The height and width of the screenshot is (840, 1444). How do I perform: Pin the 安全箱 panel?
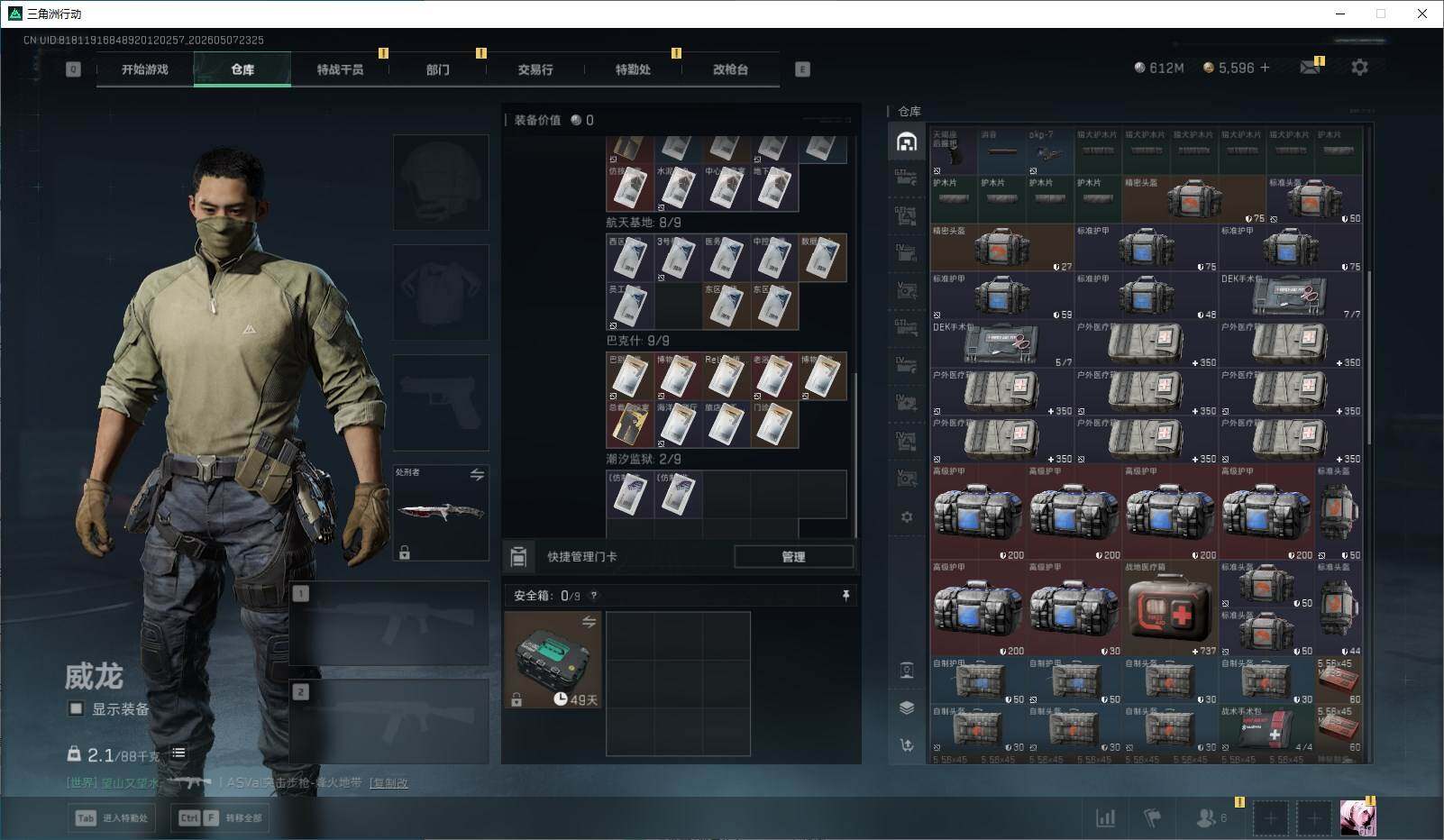coord(845,596)
